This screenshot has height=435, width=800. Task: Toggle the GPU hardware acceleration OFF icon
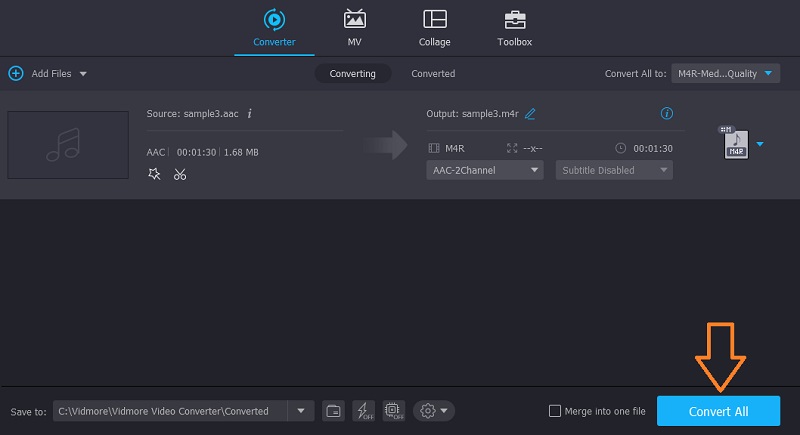395,411
